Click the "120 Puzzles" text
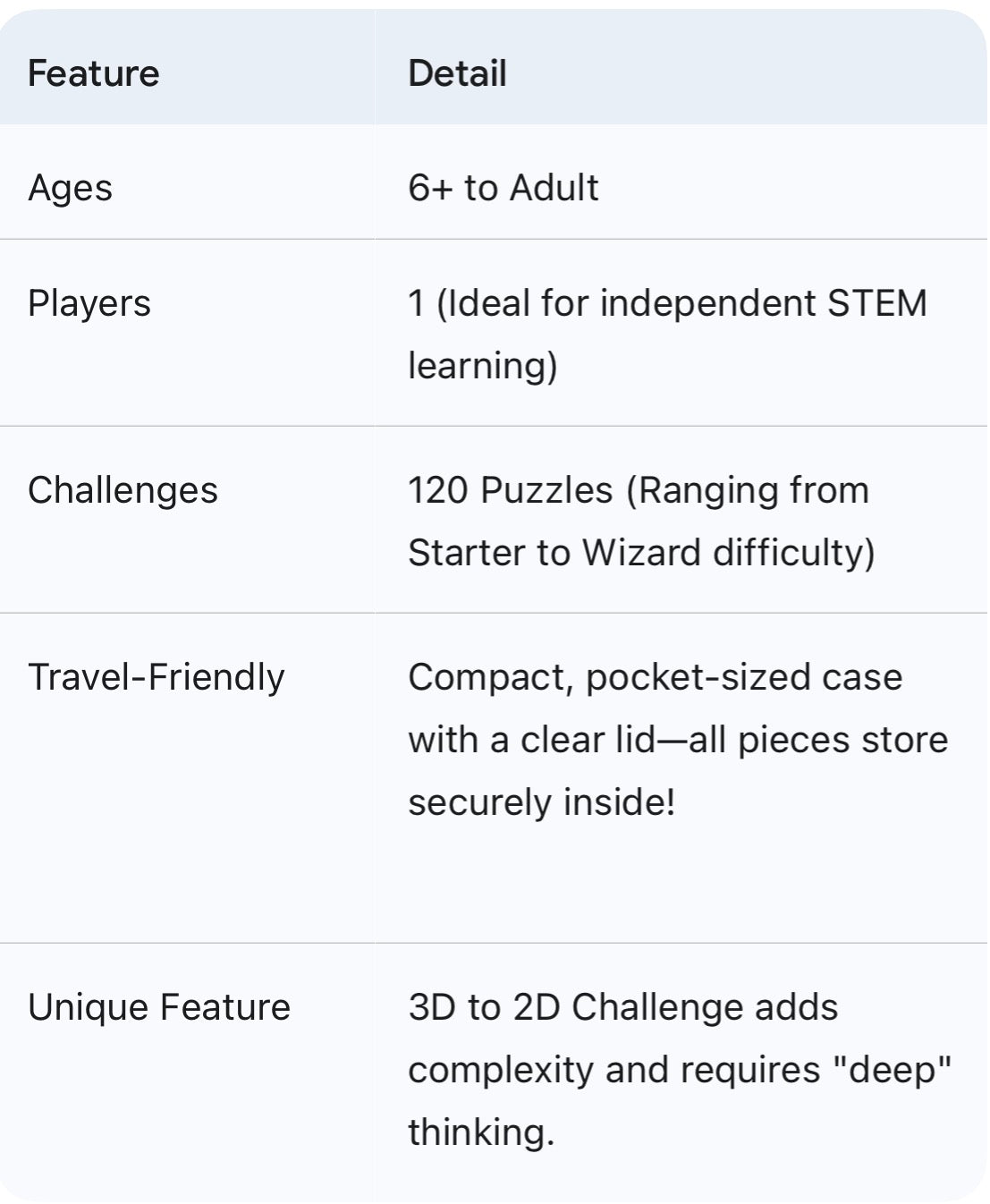This screenshot has width=990, height=1204. tap(510, 490)
